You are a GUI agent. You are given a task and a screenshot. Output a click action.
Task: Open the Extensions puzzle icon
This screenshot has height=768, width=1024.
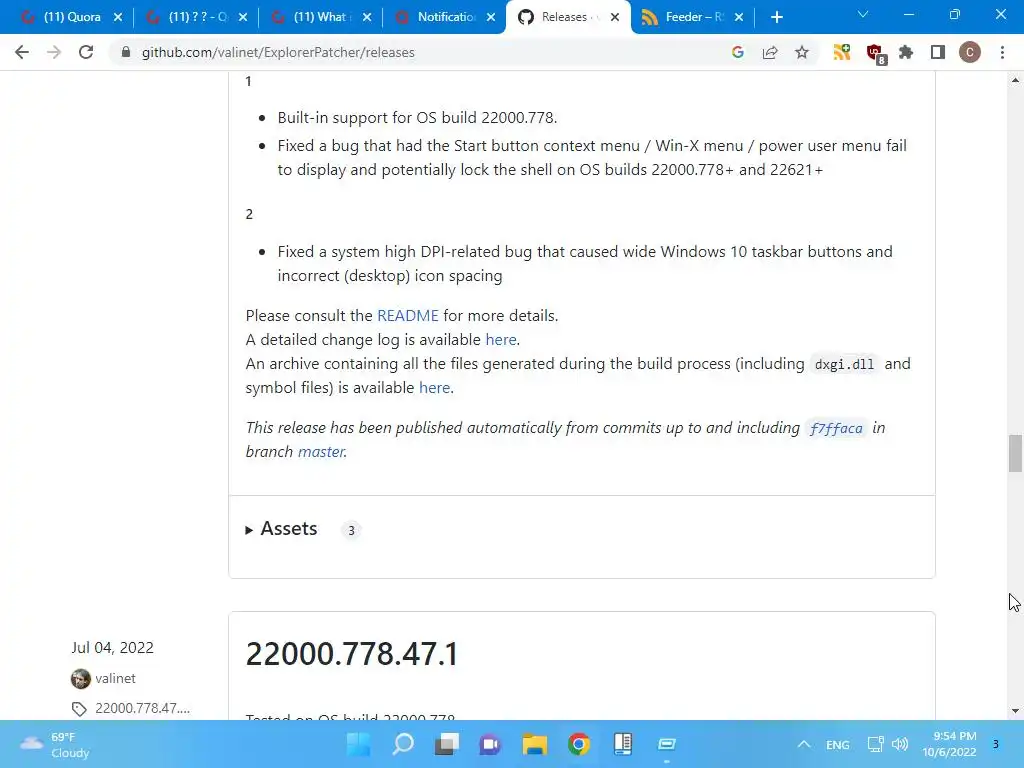(x=906, y=52)
